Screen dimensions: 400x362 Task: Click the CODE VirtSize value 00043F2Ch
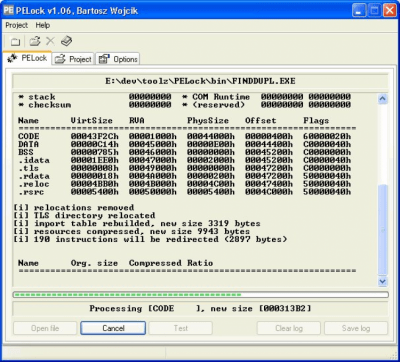tap(95, 136)
